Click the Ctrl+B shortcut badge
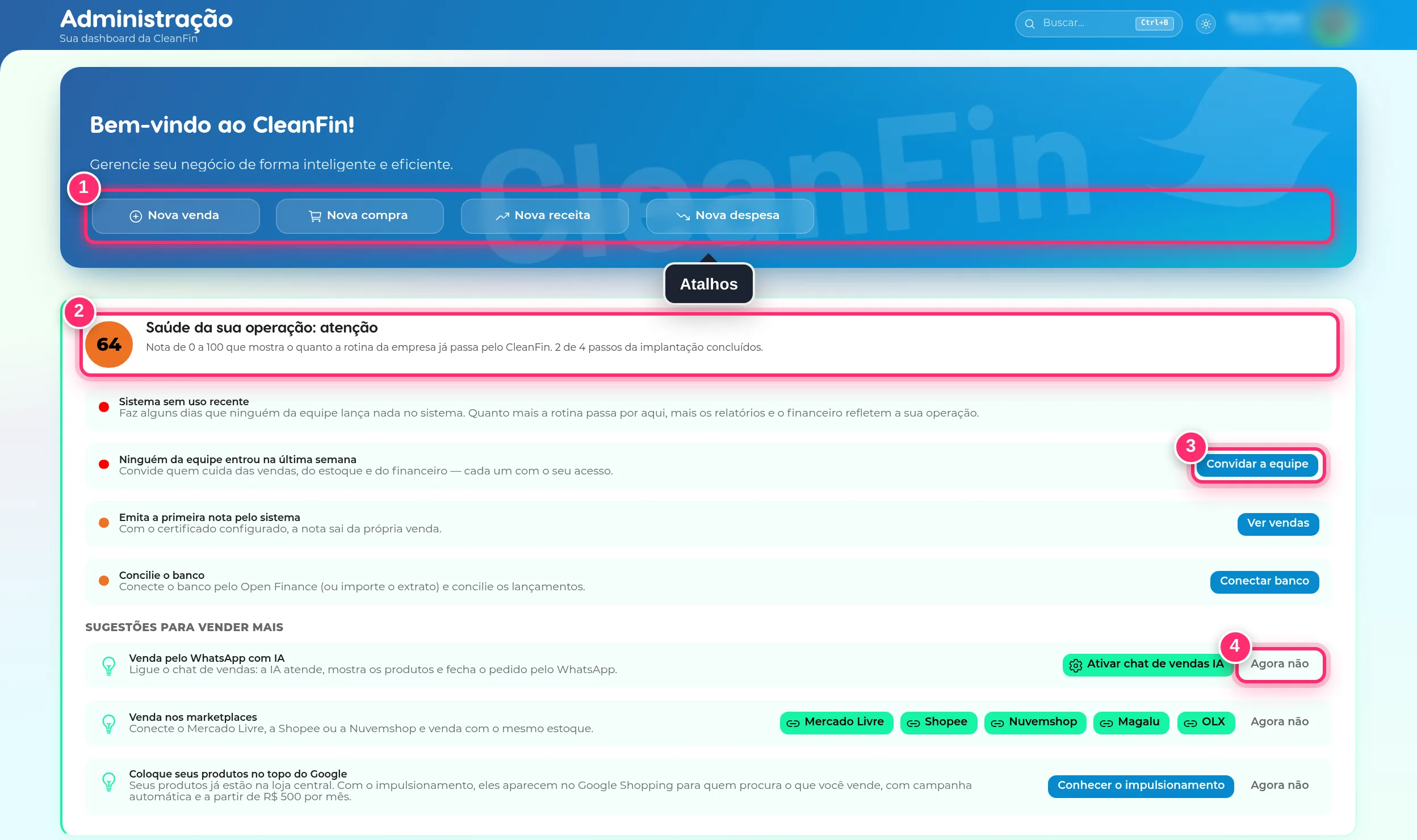The height and width of the screenshot is (840, 1417). (x=1154, y=23)
